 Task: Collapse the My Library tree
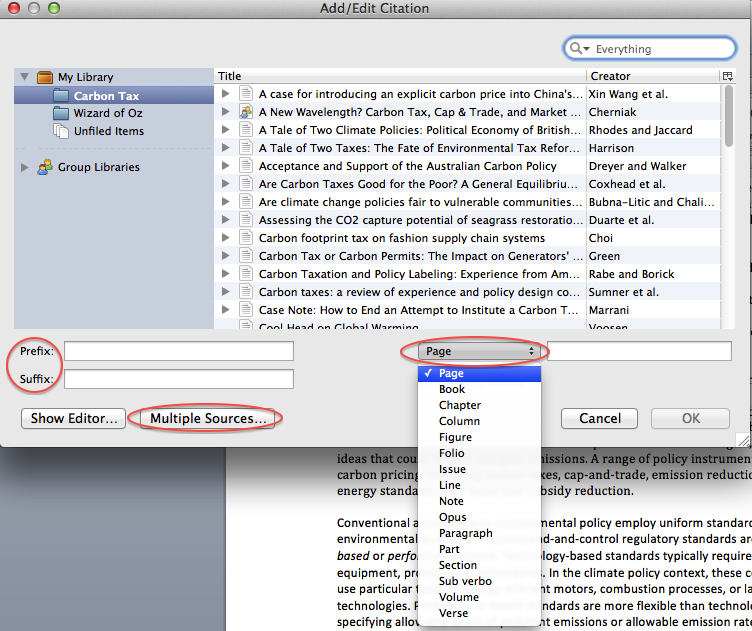click(24, 77)
